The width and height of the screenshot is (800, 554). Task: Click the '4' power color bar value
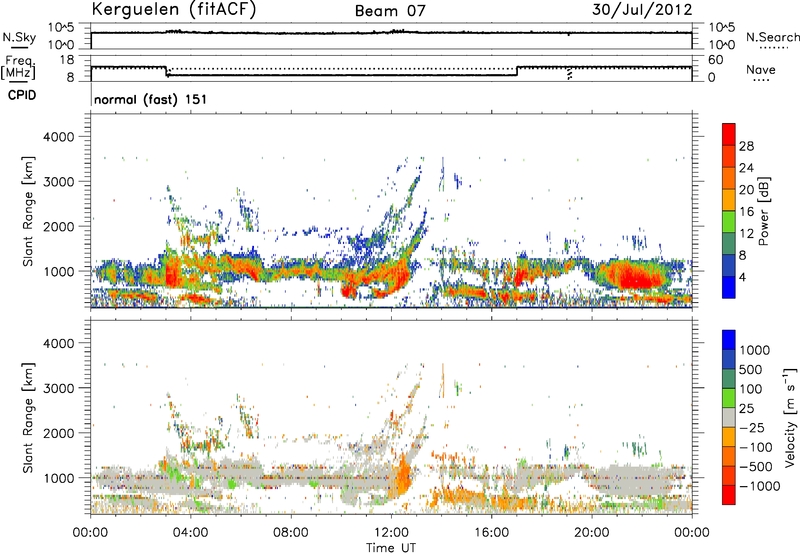742,277
